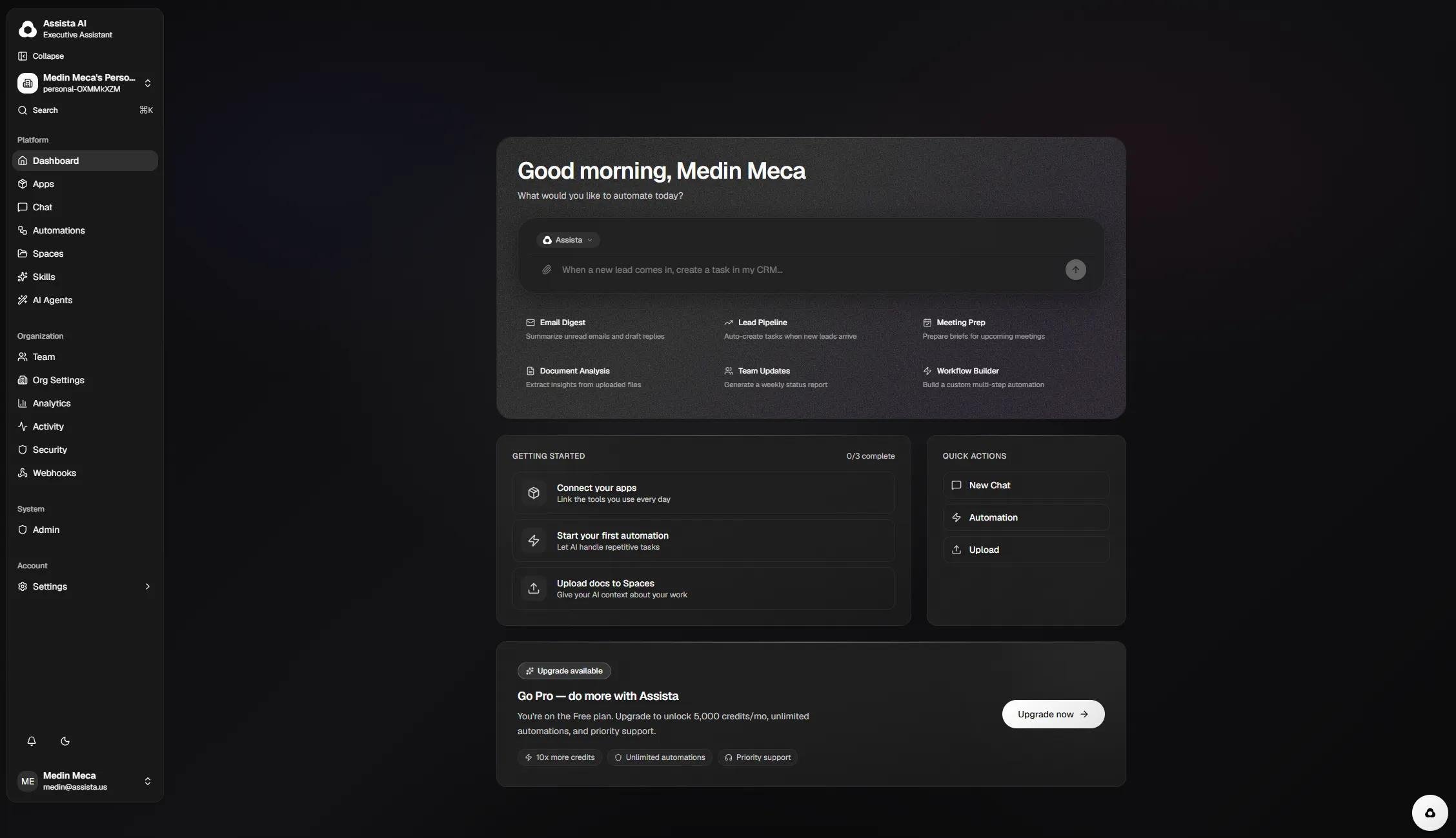This screenshot has width=1456, height=838.
Task: Click the 10x more credits chip
Action: click(x=560, y=757)
